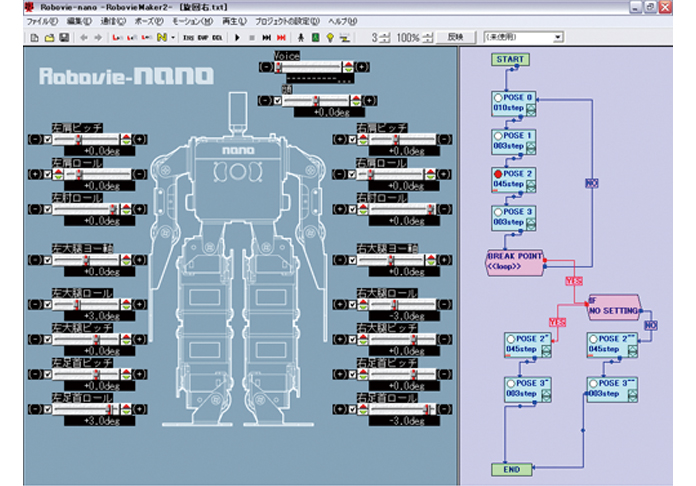Select the BREAK POINT loop block

(x=515, y=262)
